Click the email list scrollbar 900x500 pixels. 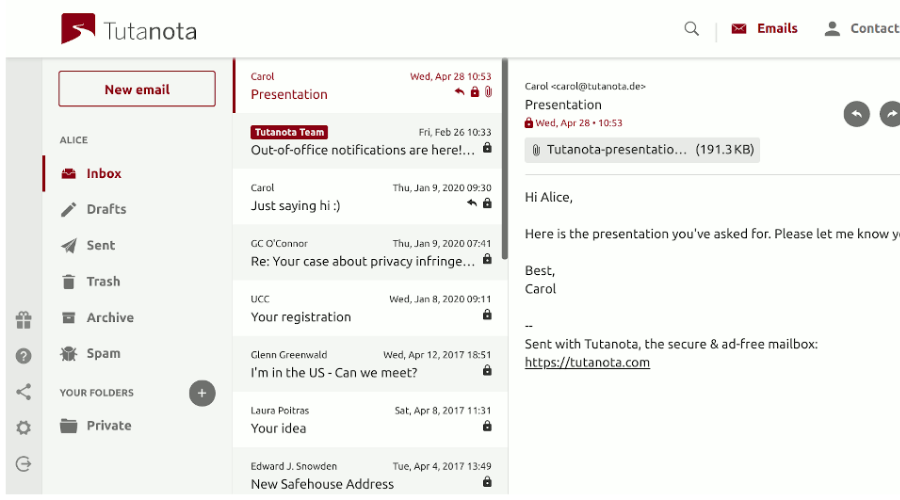pyautogui.click(x=505, y=159)
